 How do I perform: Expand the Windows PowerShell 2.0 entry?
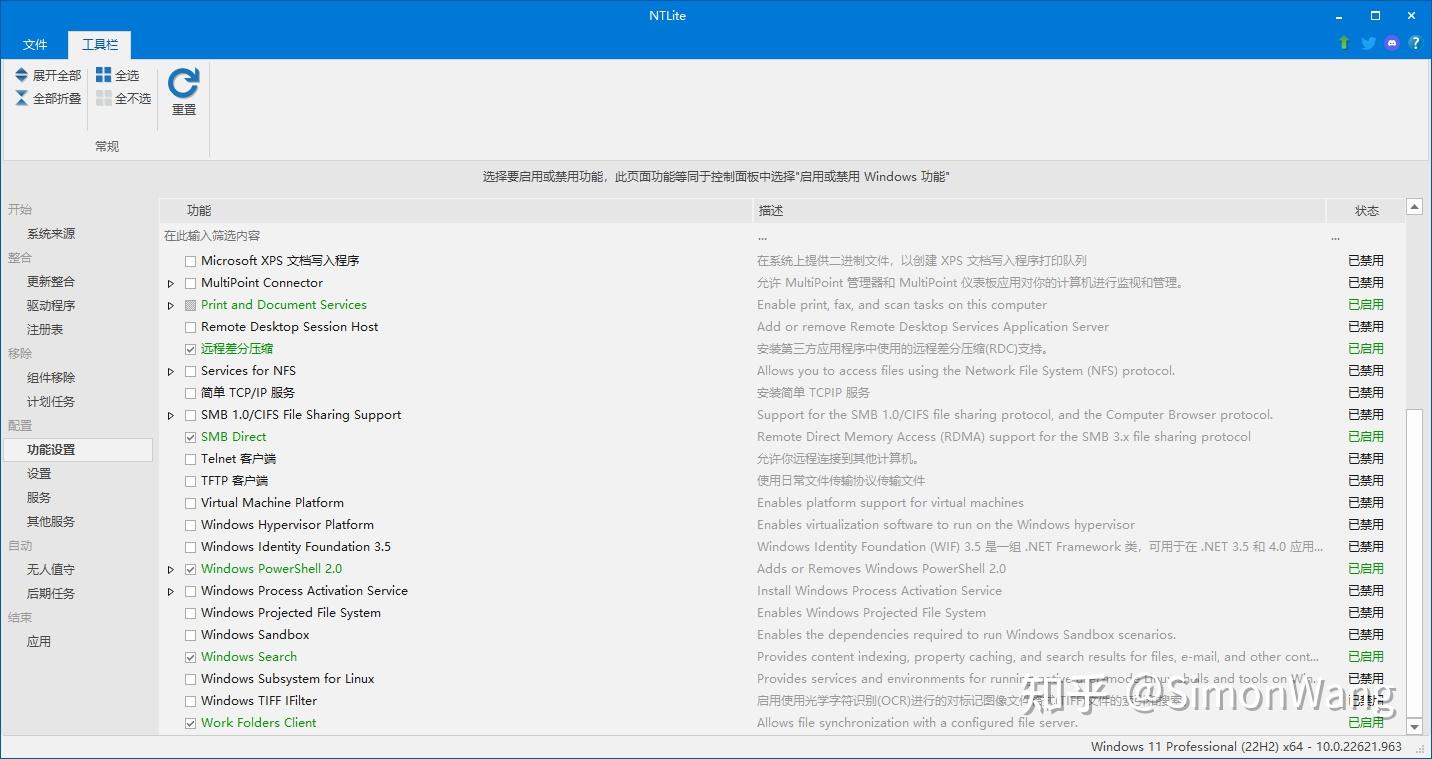[x=170, y=568]
